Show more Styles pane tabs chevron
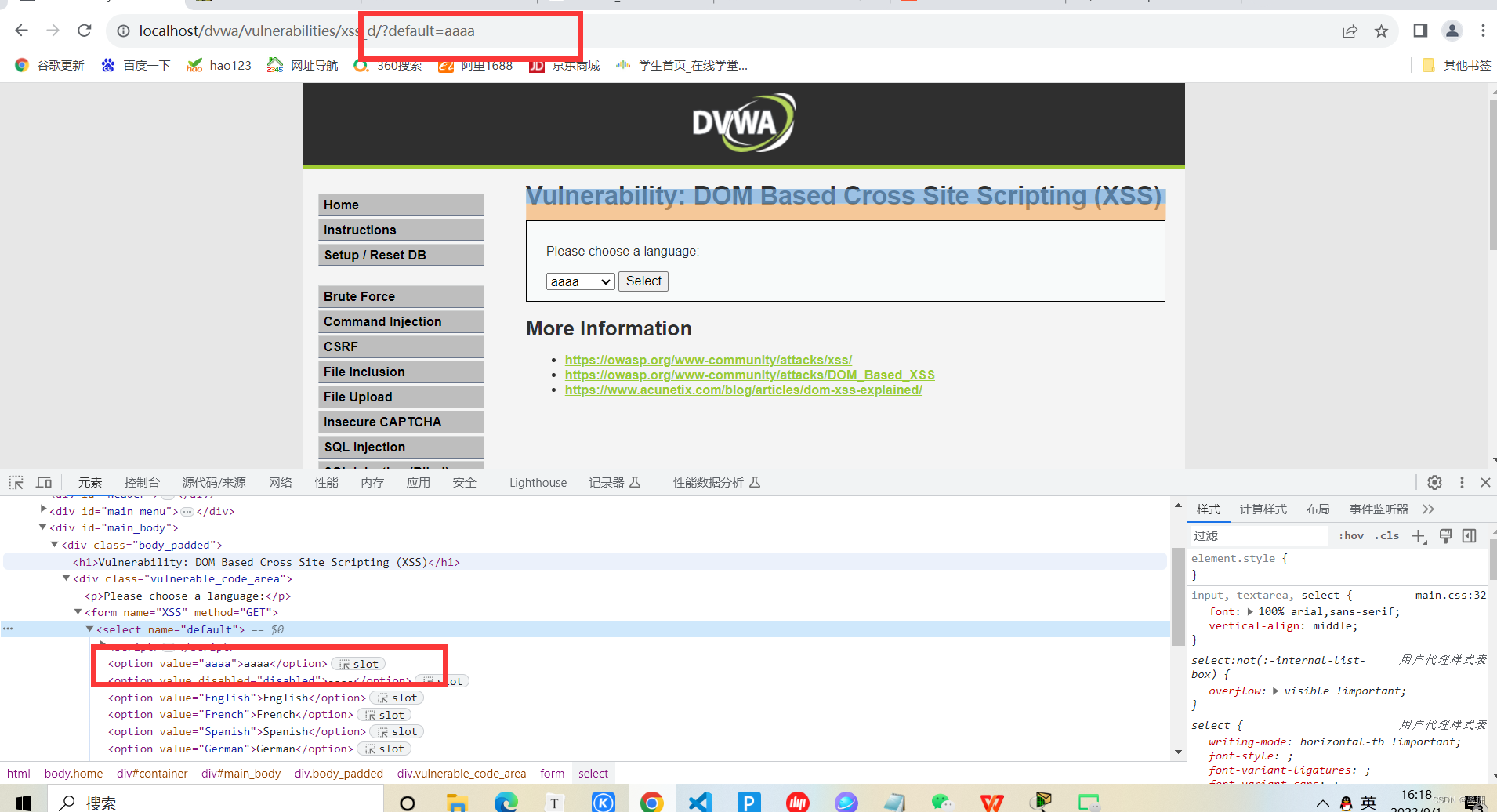This screenshot has width=1497, height=812. 1428,509
